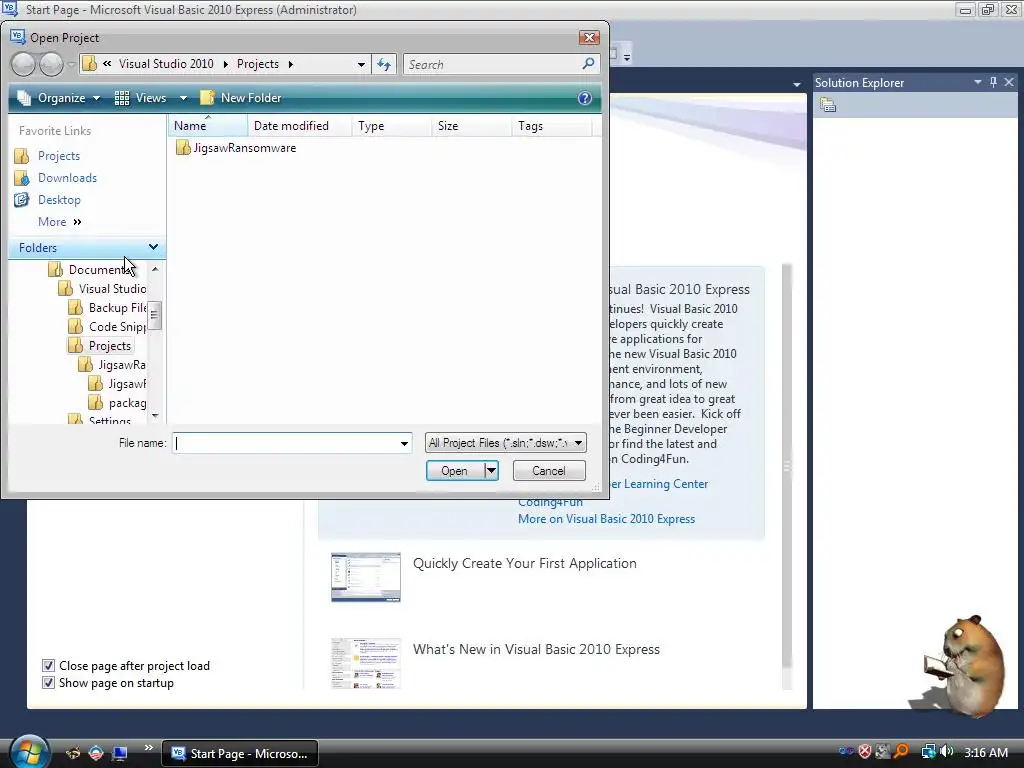Viewport: 1024px width, 768px height.
Task: Open the Help question mark icon
Action: point(584,98)
